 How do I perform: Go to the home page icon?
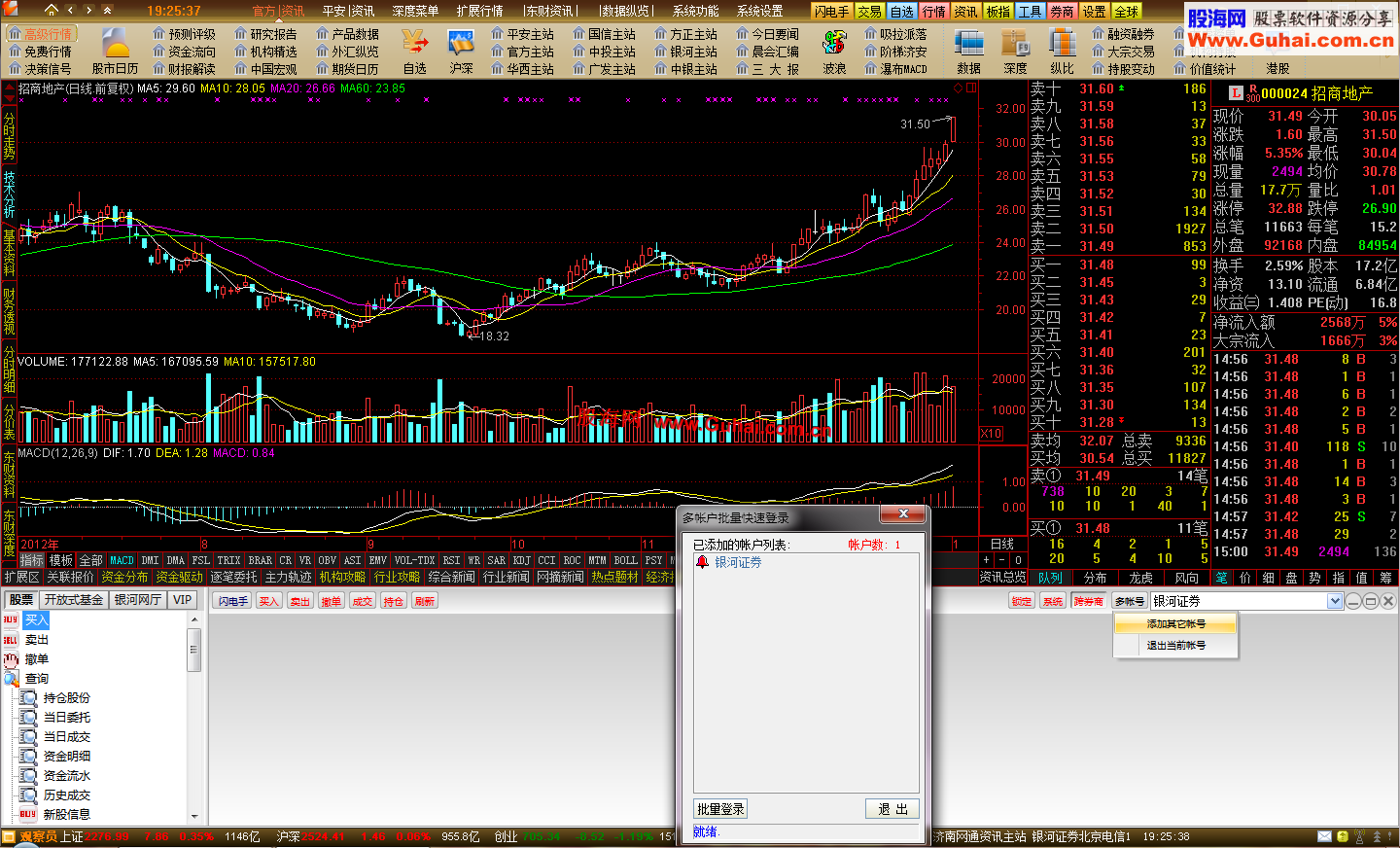click(x=52, y=10)
